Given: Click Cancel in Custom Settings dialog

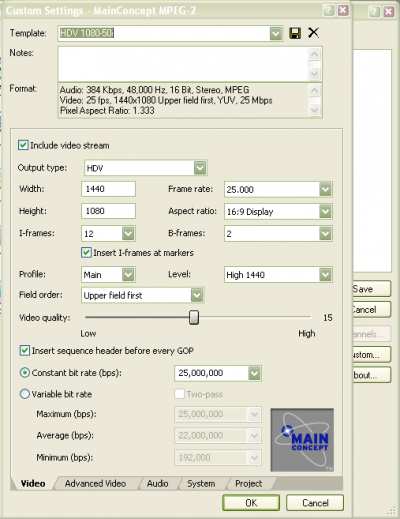Looking at the screenshot, I should point(315,503).
